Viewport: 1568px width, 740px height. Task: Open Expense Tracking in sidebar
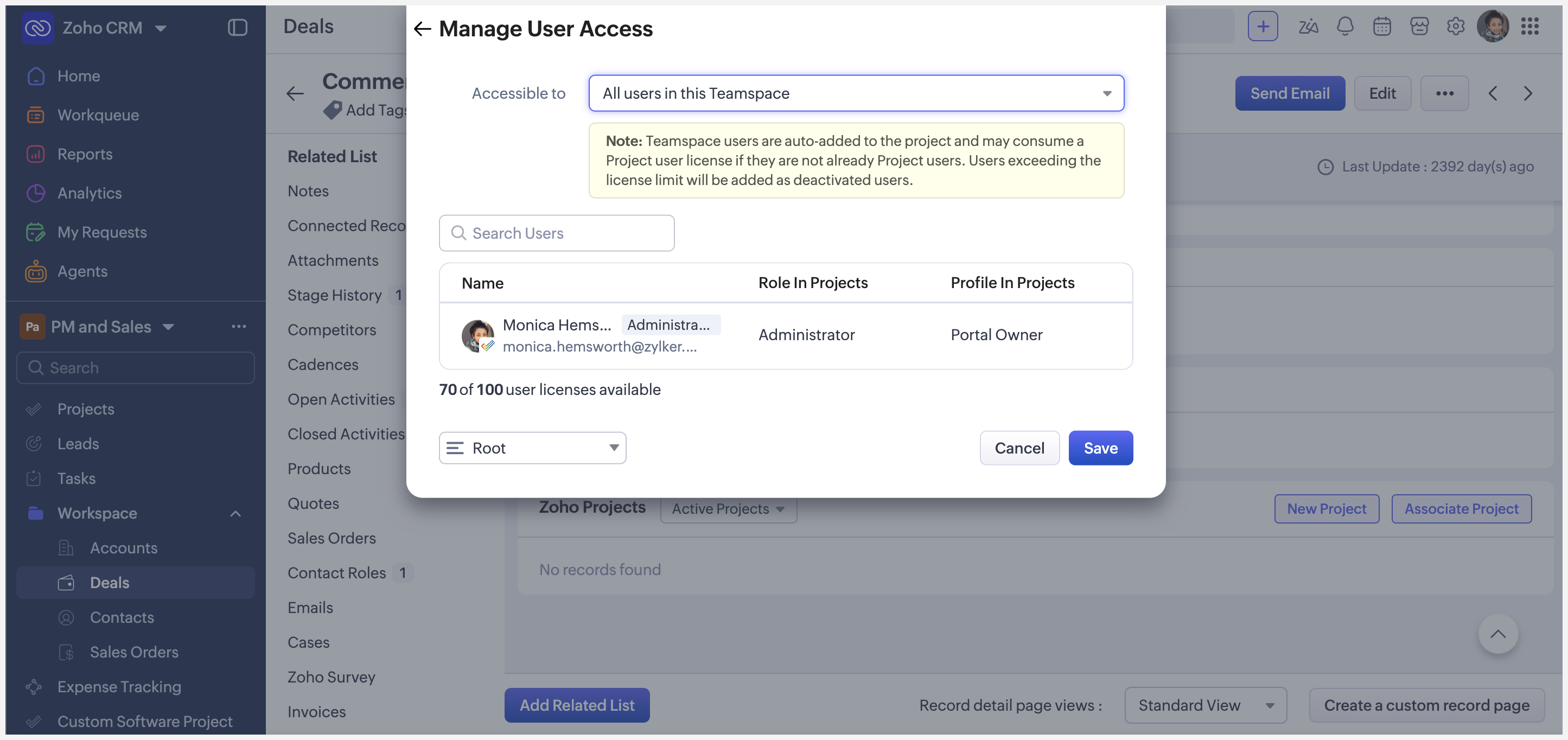[119, 686]
